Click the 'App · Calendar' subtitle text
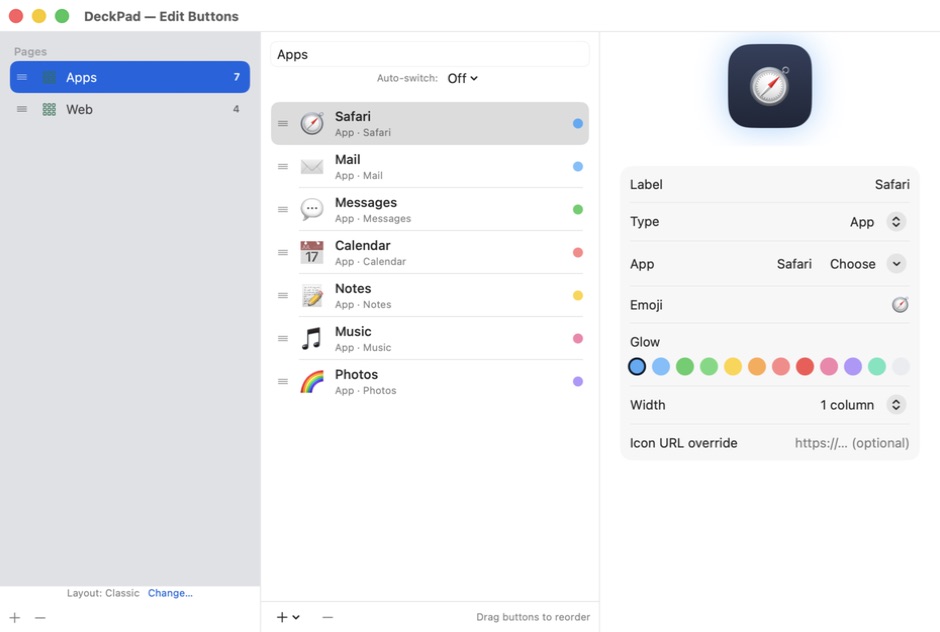 [370, 261]
